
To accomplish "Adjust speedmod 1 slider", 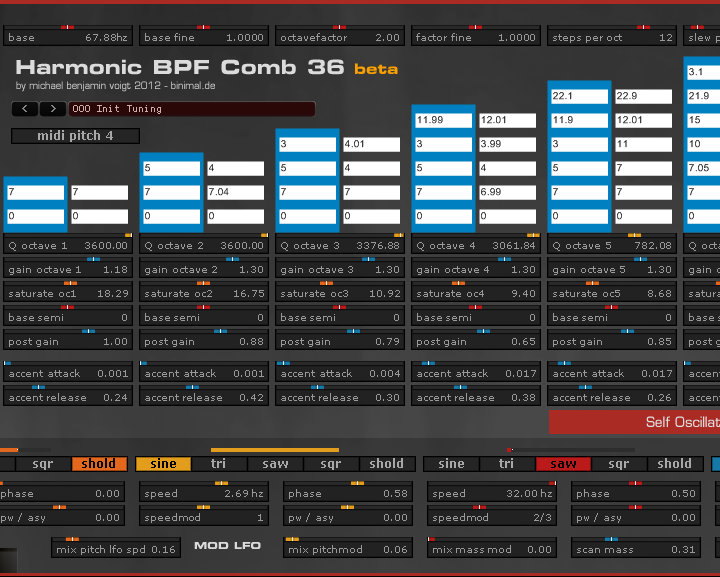I will [204, 515].
